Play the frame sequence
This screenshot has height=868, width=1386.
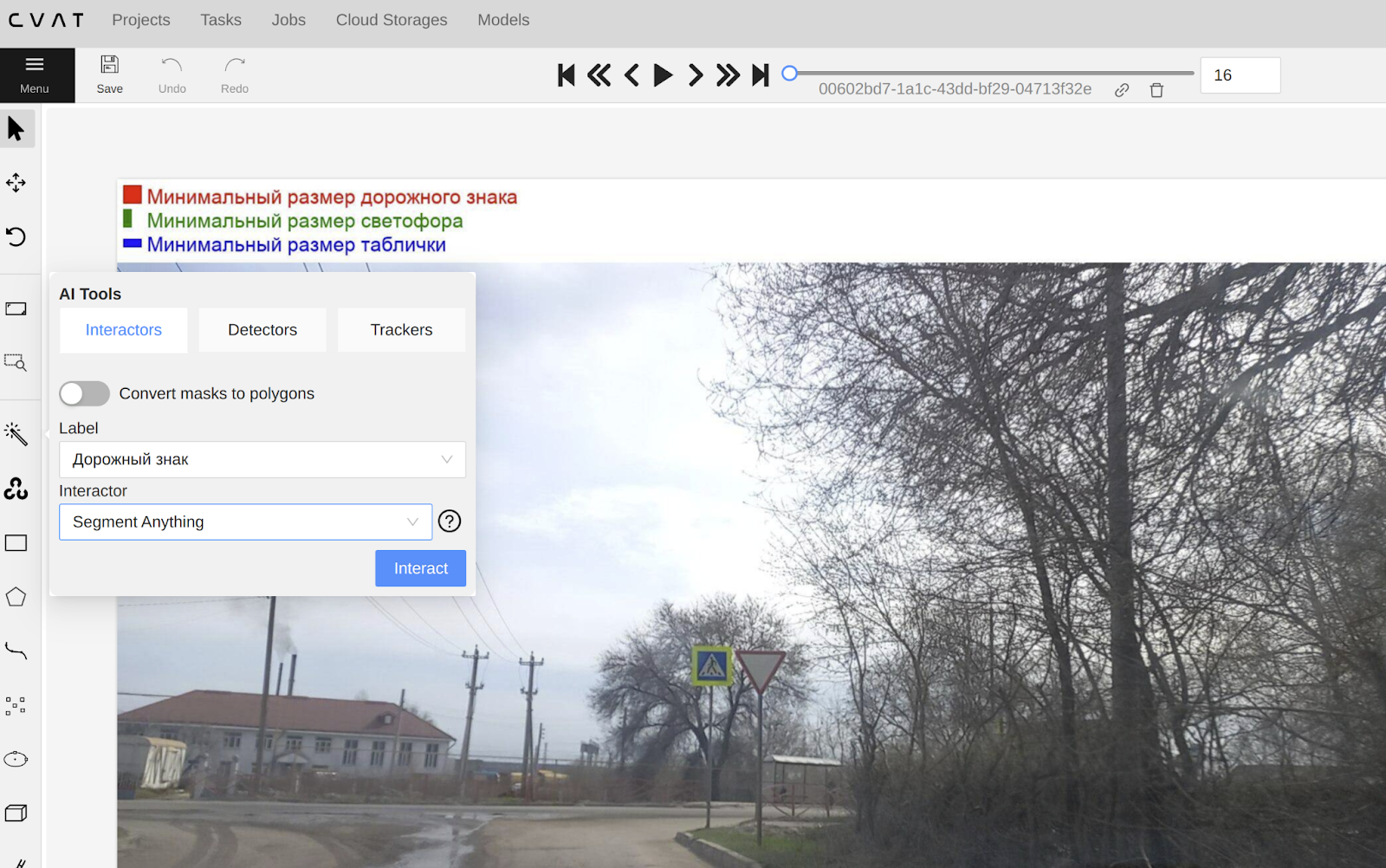pos(664,75)
